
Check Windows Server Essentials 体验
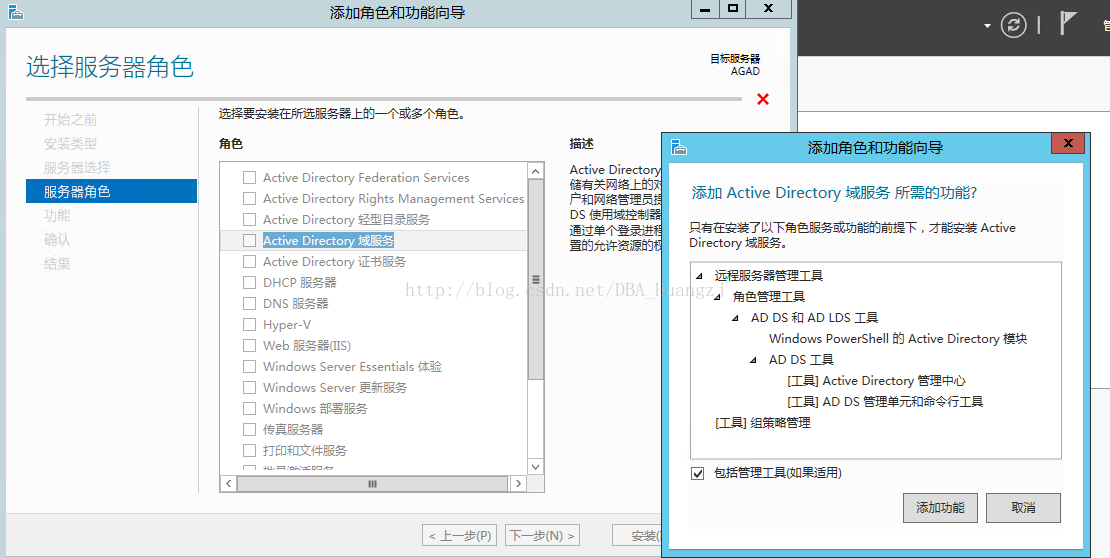(x=249, y=366)
